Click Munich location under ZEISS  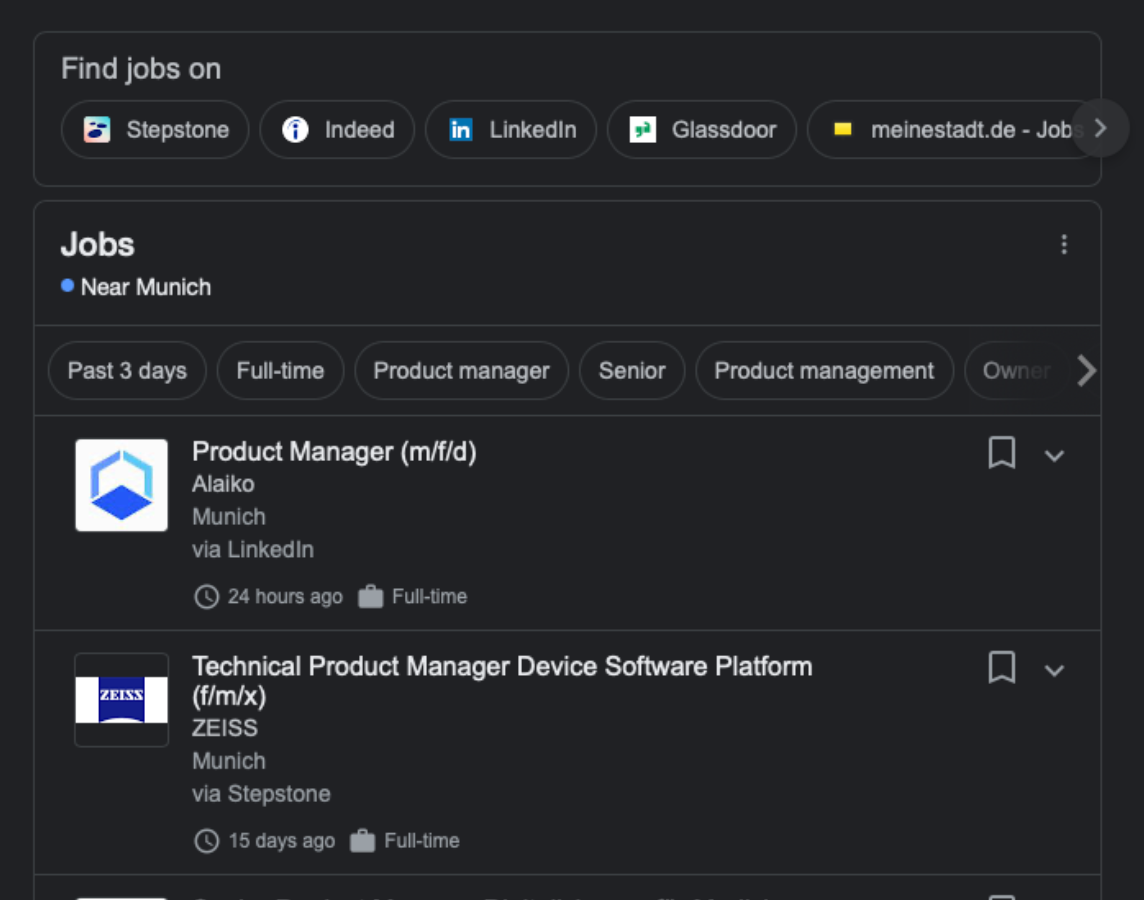click(229, 761)
